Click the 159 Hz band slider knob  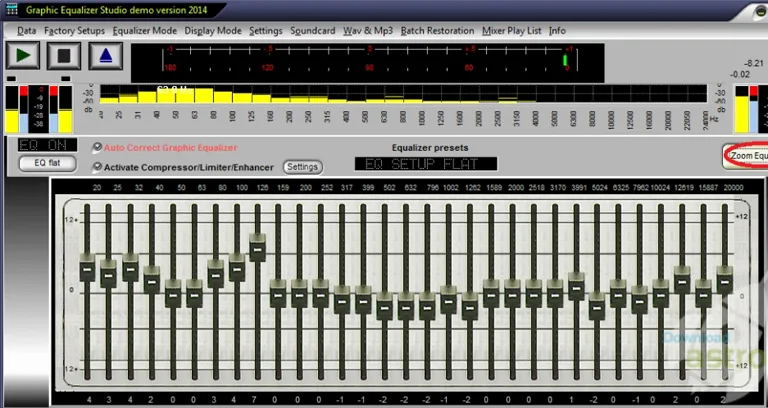pos(278,294)
